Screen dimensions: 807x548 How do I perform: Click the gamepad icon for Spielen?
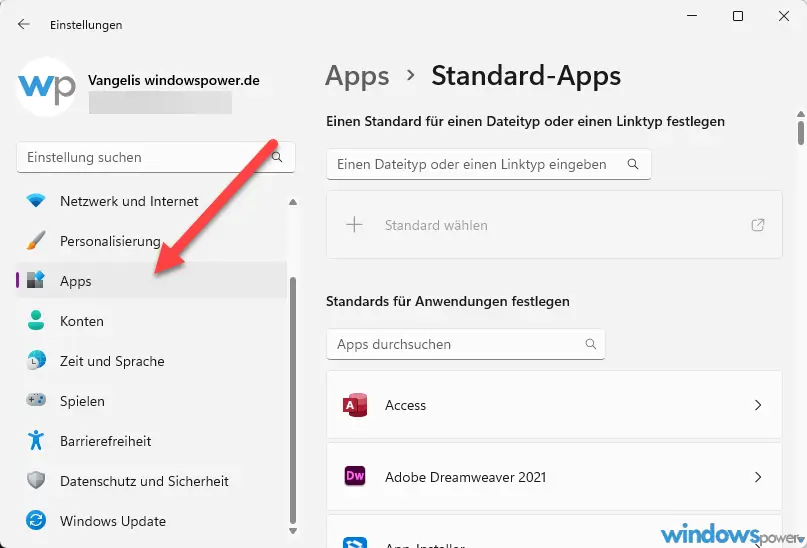coord(36,399)
